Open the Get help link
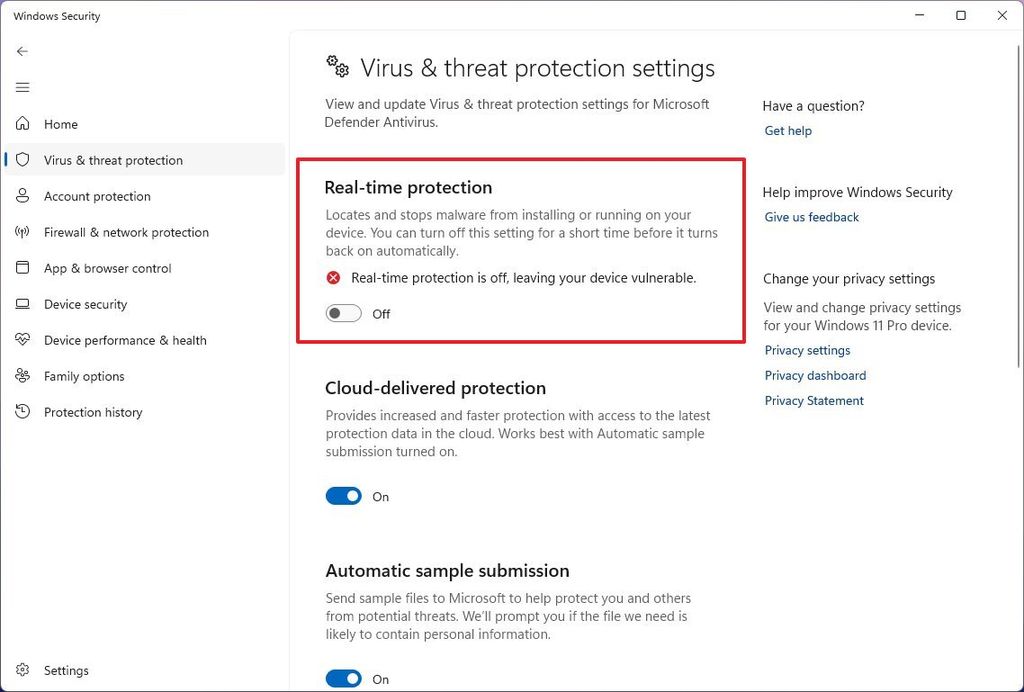 [x=788, y=130]
